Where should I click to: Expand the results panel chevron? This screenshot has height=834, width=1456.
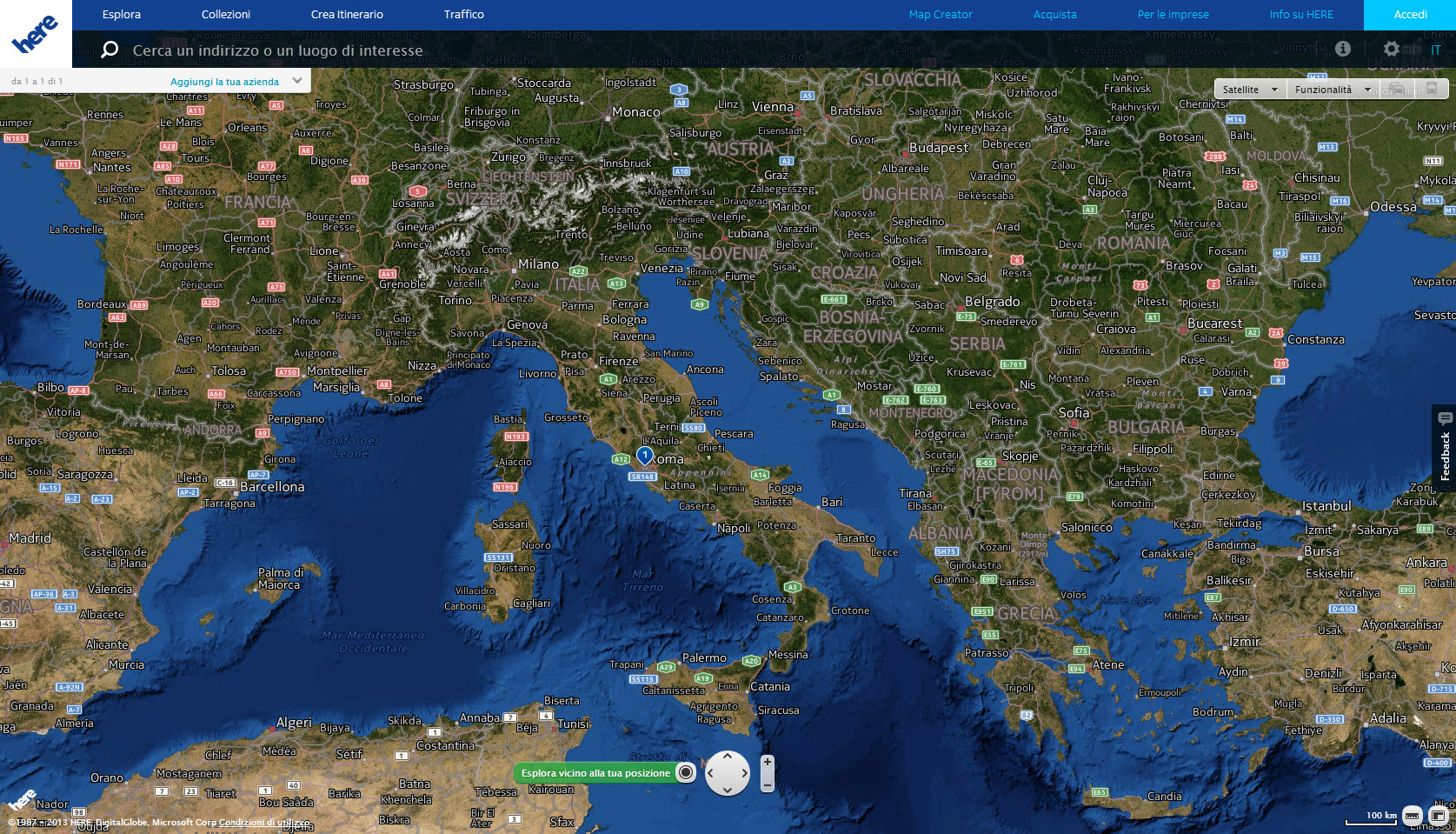coord(297,81)
